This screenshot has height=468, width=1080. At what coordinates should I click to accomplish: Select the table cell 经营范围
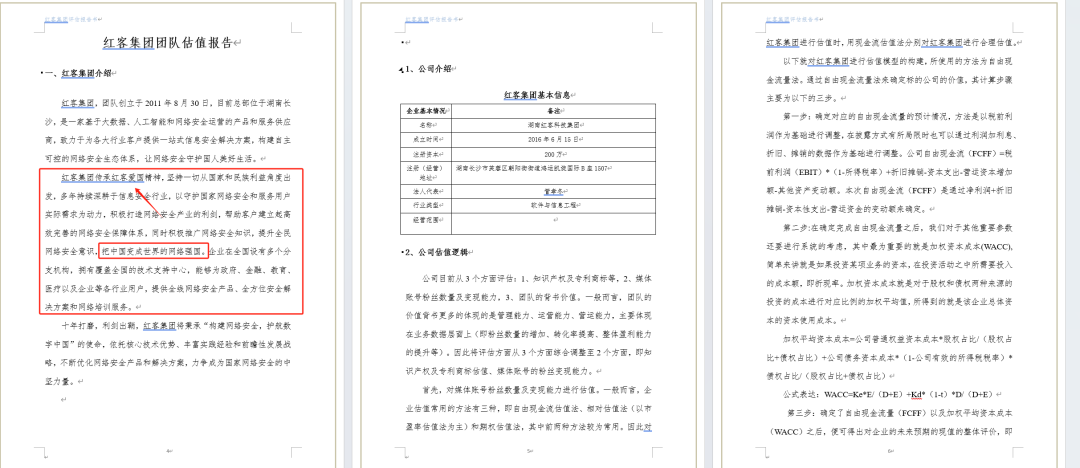pyautogui.click(x=425, y=223)
